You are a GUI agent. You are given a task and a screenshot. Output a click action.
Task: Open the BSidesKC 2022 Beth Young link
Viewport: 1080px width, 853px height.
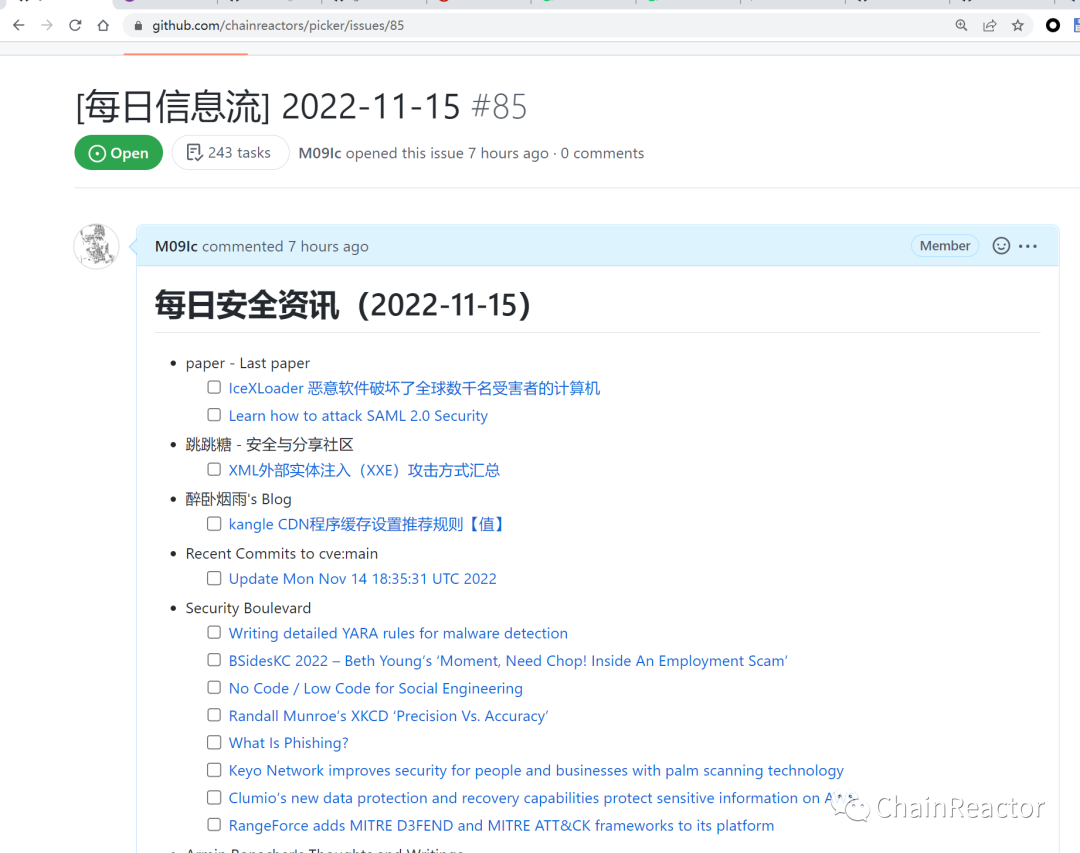(508, 661)
